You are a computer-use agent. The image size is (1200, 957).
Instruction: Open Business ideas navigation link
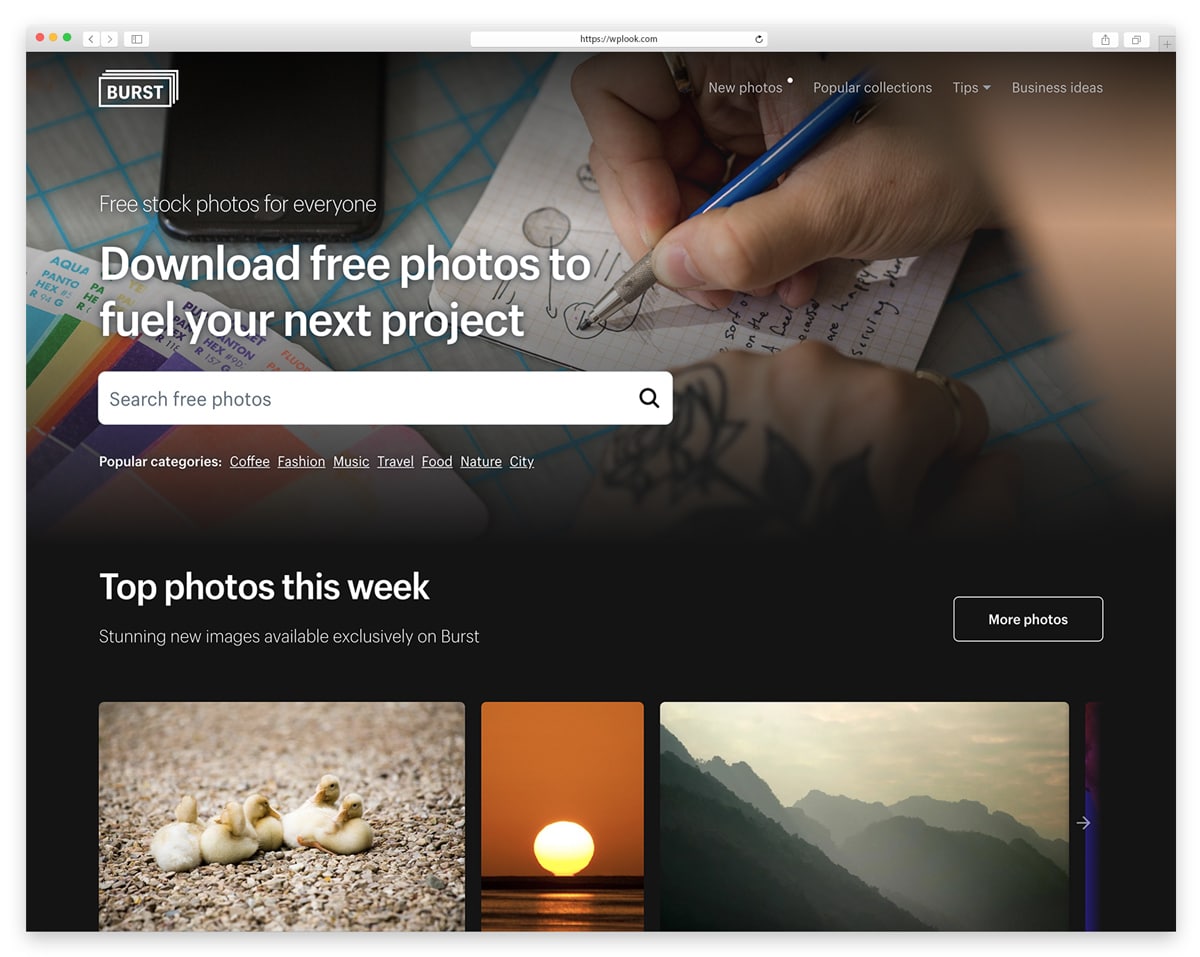[x=1057, y=88]
